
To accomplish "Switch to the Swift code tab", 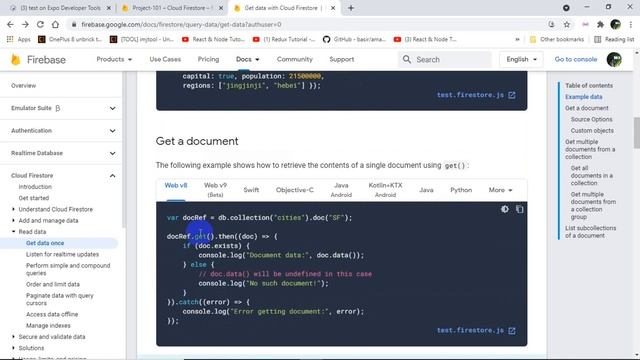I will [251, 190].
